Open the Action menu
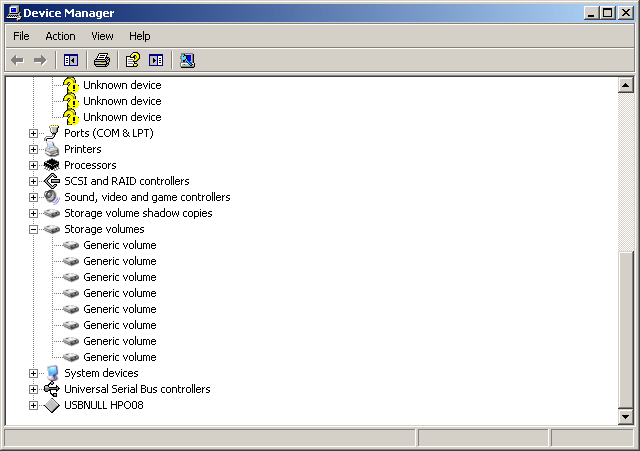Image resolution: width=640 pixels, height=451 pixels. click(x=60, y=36)
